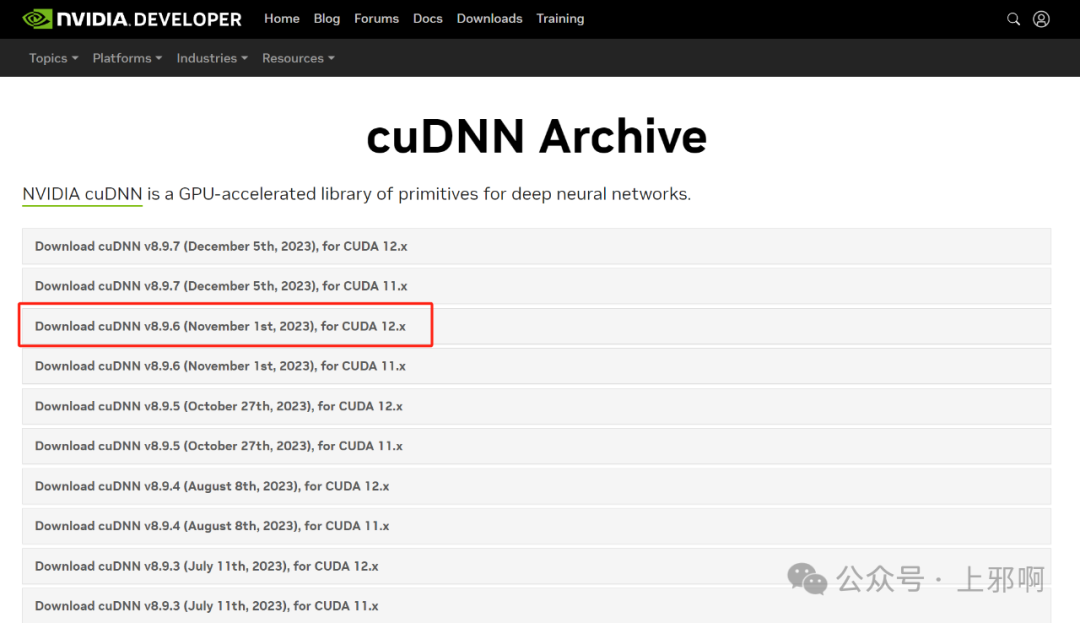Expand the Platforms dropdown
The height and width of the screenshot is (623, 1080).
127,58
